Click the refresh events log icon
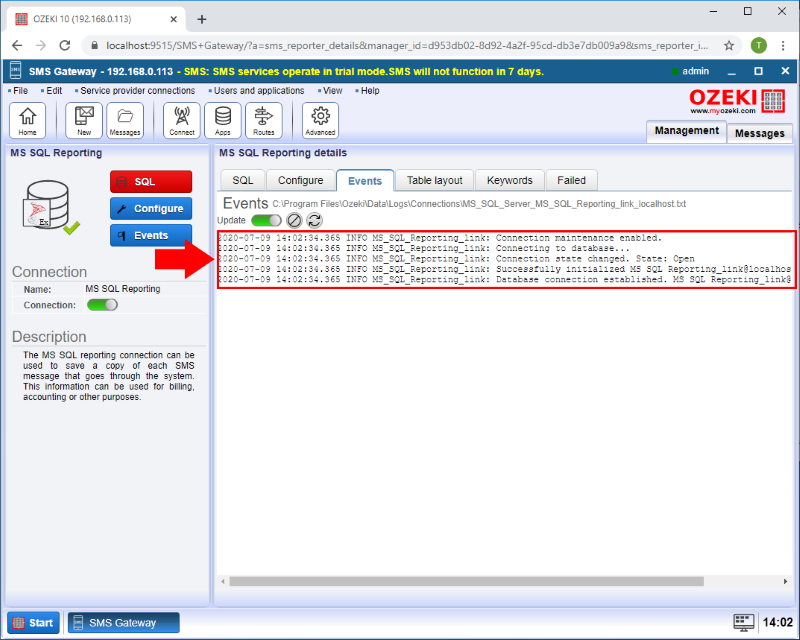Screen dimensions: 800x640 point(314,220)
